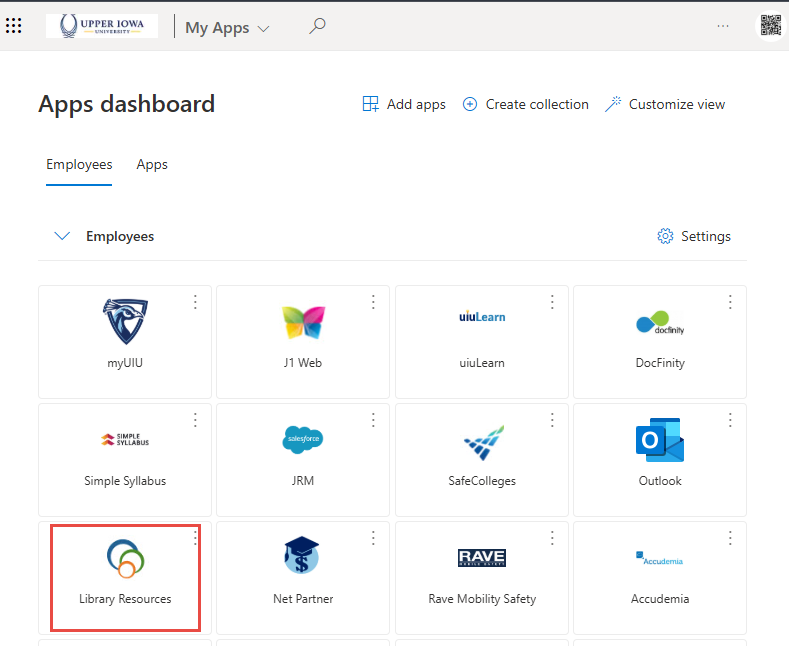Screen dimensions: 789x646
Task: Open the account profile avatar
Action: pyautogui.click(x=770, y=26)
